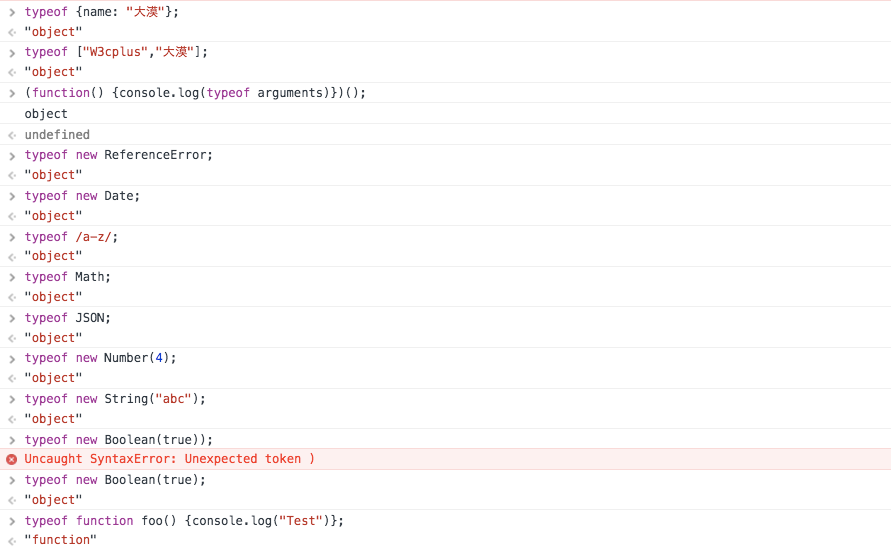The width and height of the screenshot is (891, 548).
Task: Click the typeof {name: "大漠"} command line
Action: 101,11
